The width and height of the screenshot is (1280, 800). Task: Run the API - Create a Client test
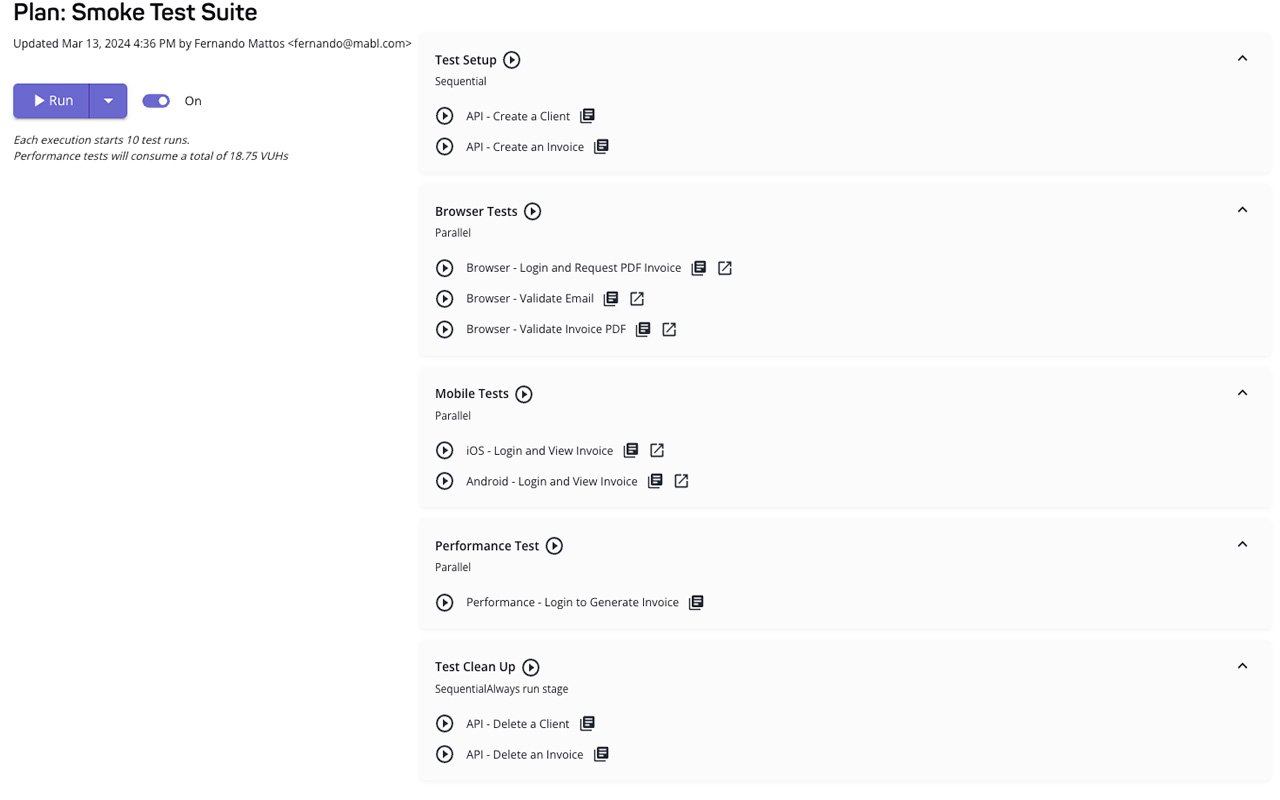[x=444, y=115]
